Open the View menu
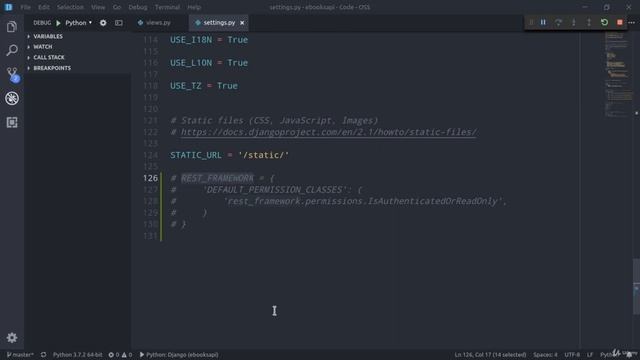Screen dimensions: 640x360 tap(98, 7)
